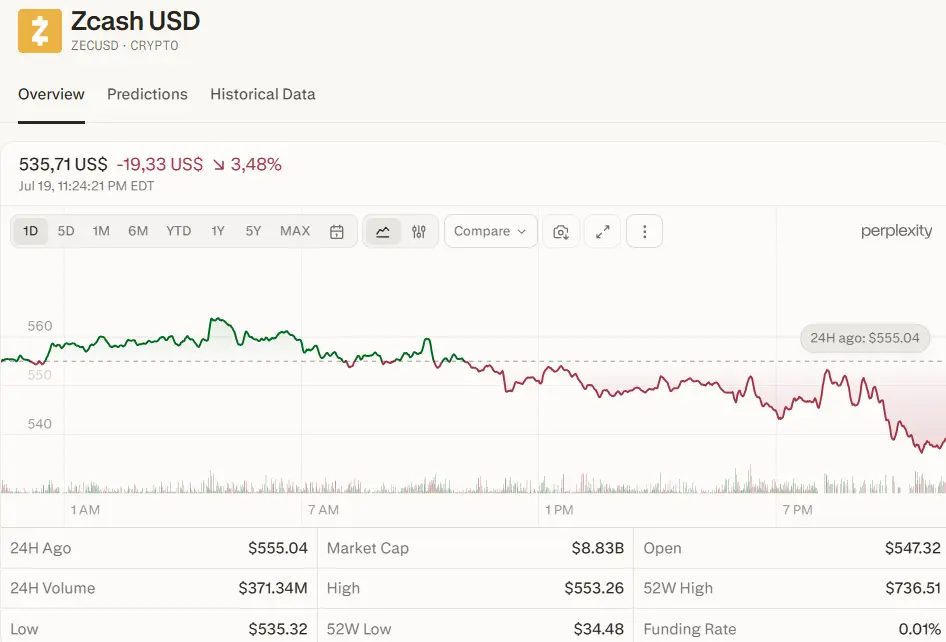The height and width of the screenshot is (642, 946).
Task: Open the custom date range calendar
Action: tap(337, 232)
